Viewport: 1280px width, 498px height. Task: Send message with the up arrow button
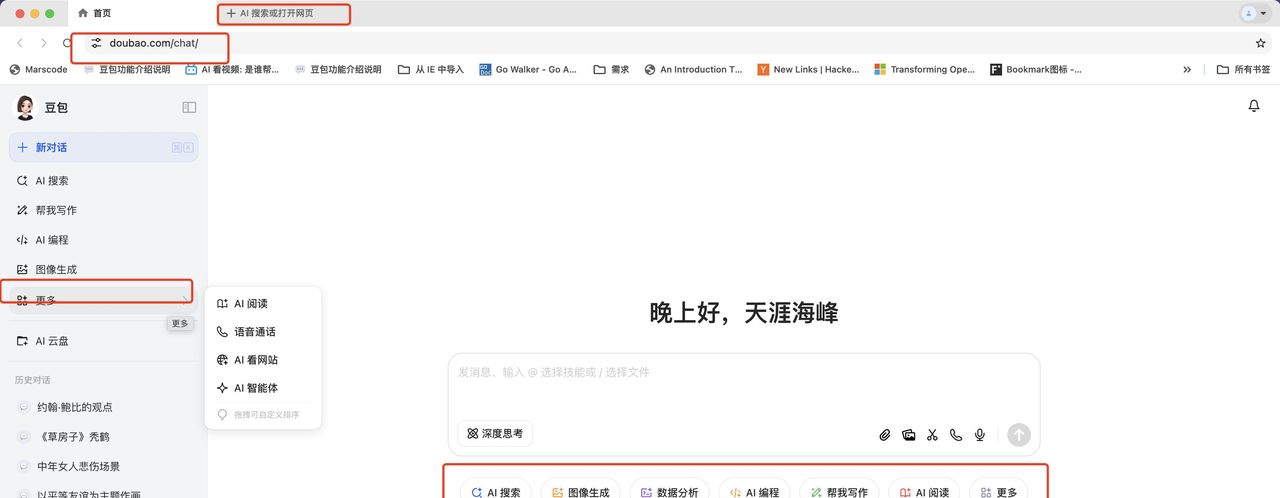[x=1018, y=435]
